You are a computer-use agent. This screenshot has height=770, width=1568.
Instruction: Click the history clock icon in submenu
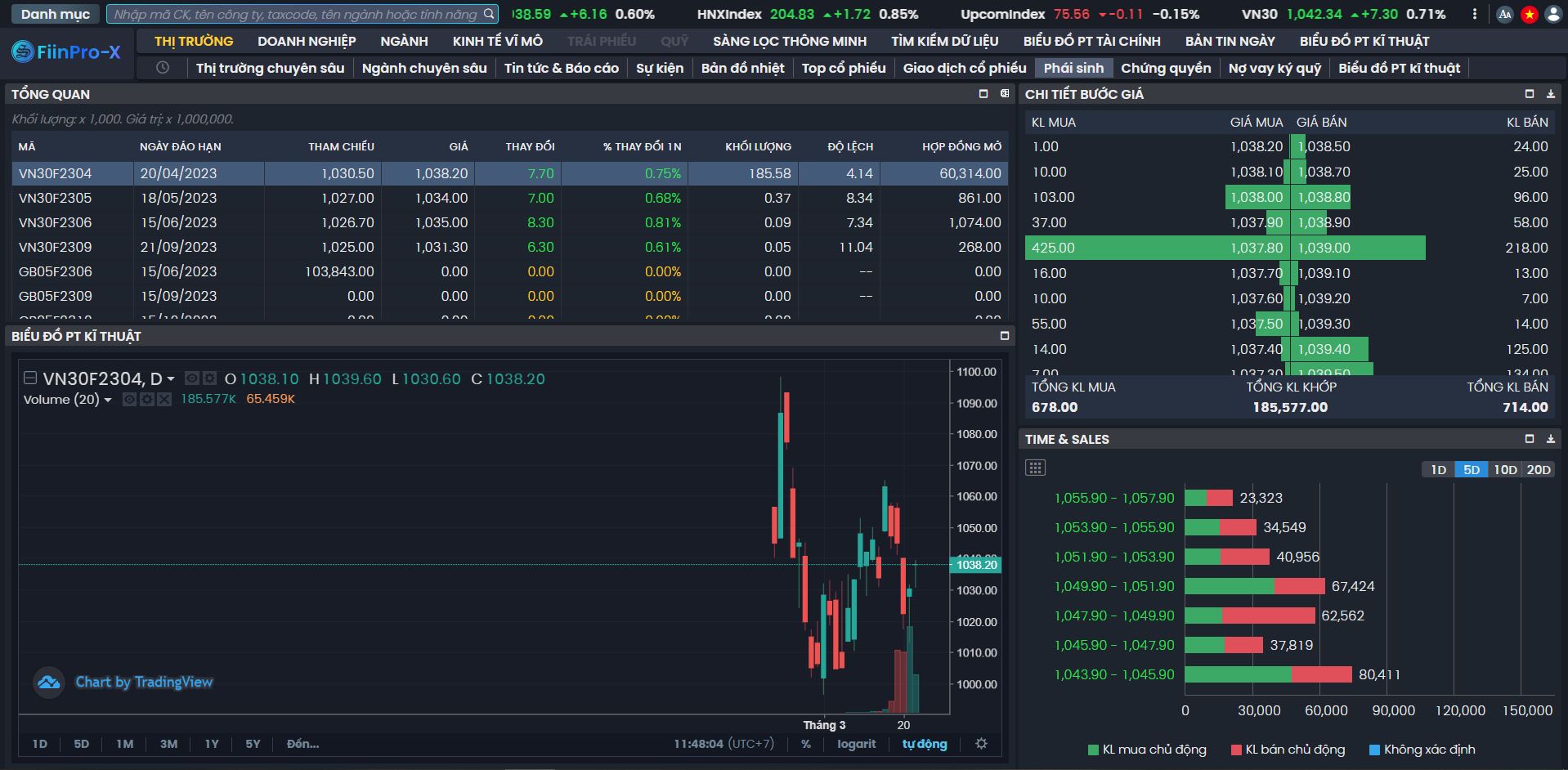pyautogui.click(x=163, y=68)
